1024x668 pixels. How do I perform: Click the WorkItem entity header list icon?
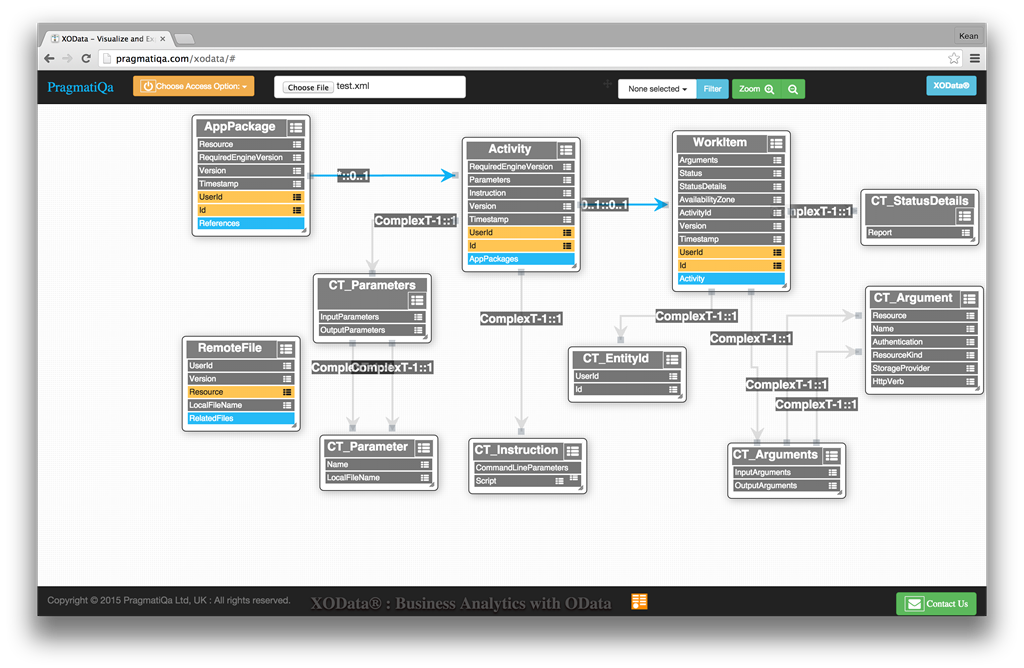coord(776,144)
